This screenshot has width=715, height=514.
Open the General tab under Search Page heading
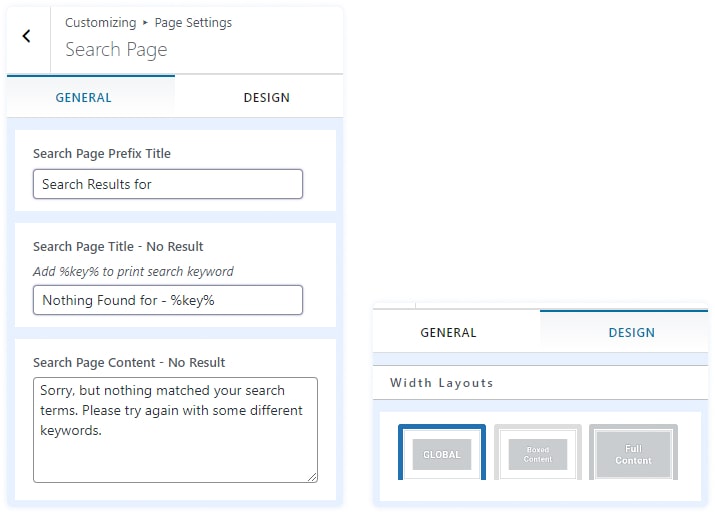point(84,98)
